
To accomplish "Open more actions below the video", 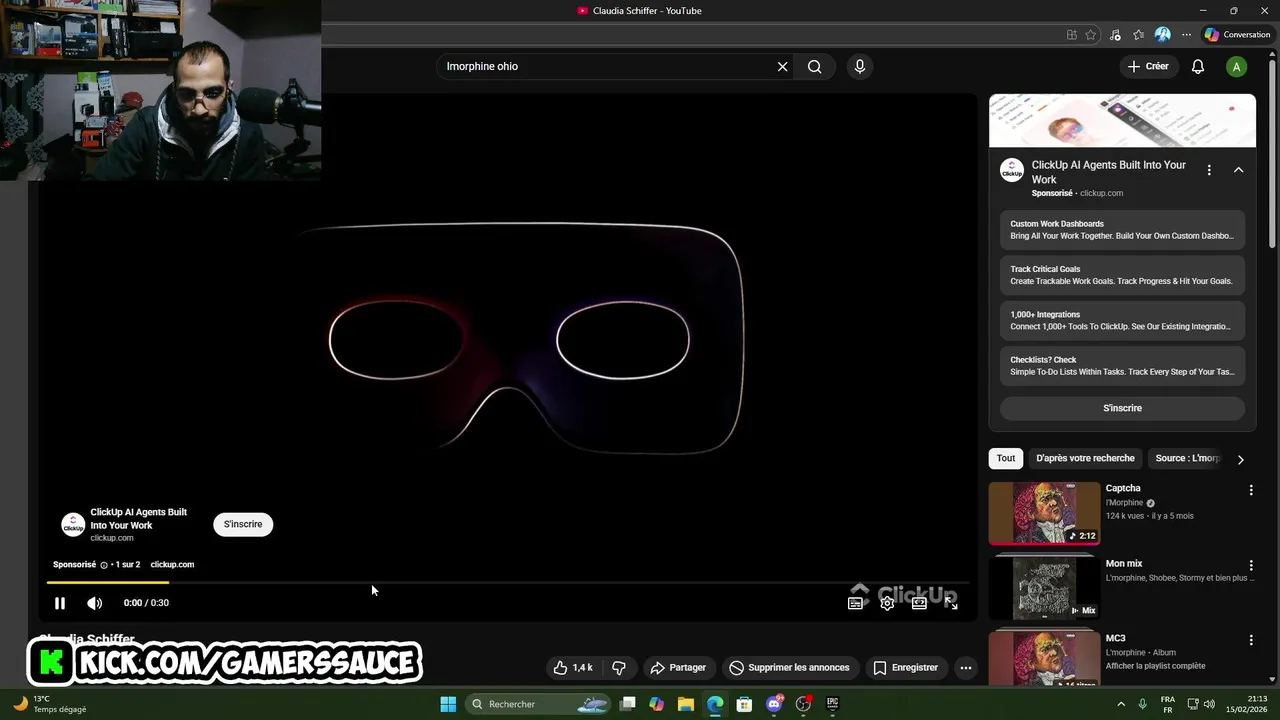I will [965, 667].
